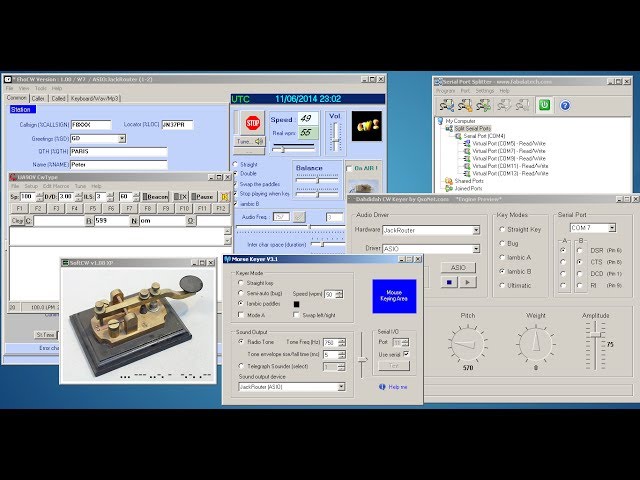Click the green power icon in Serial Port Splitter
The width and height of the screenshot is (640, 480).
544,105
